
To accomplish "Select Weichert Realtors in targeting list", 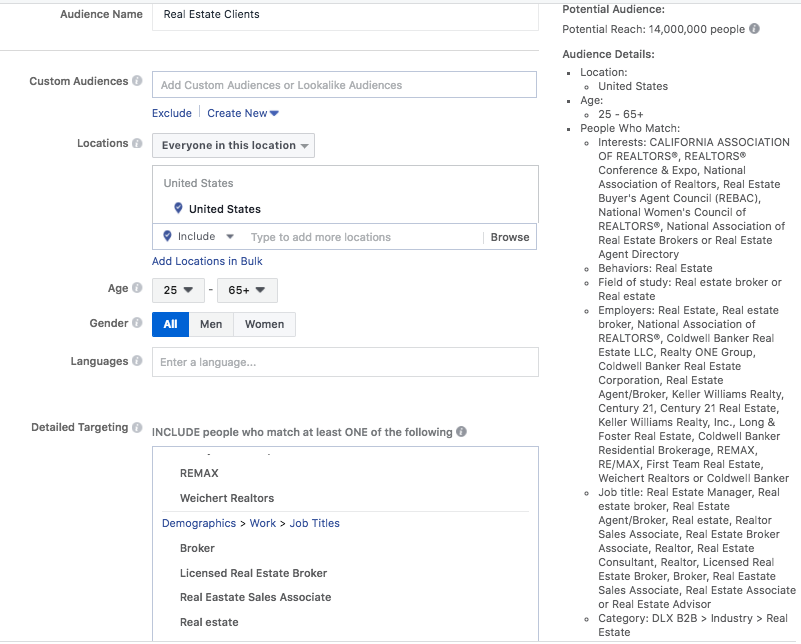I will (x=227, y=498).
